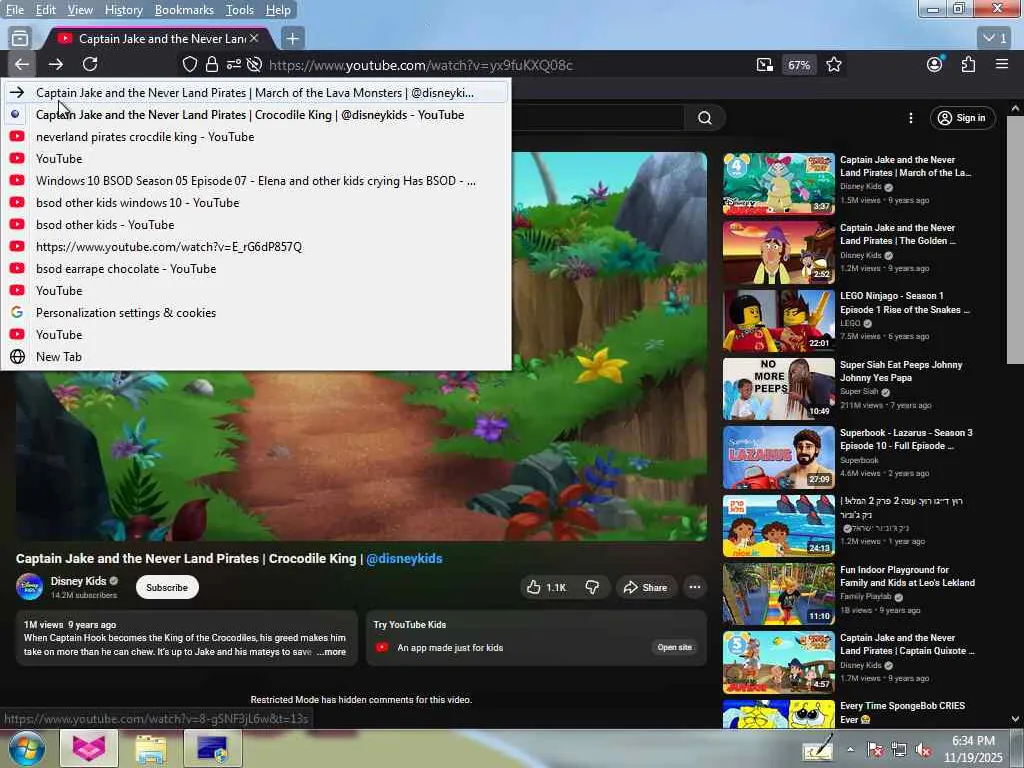Open Captain Quixote recommended video thumbnail
1024x768 pixels.
(778, 662)
